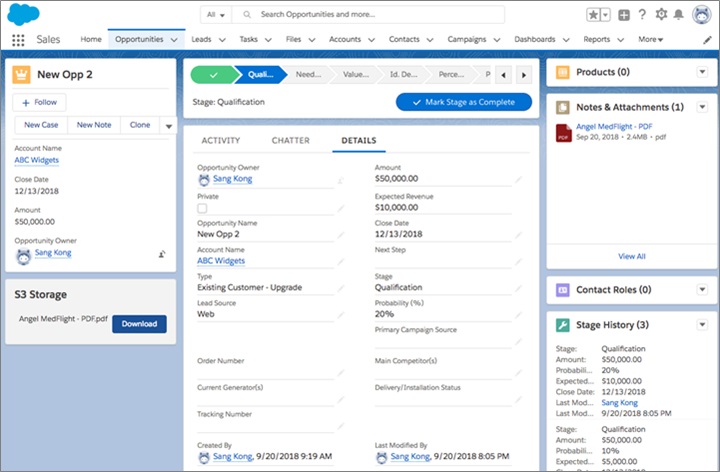Click the Salesforce cloud logo
The image size is (720, 472).
pyautogui.click(x=23, y=14)
